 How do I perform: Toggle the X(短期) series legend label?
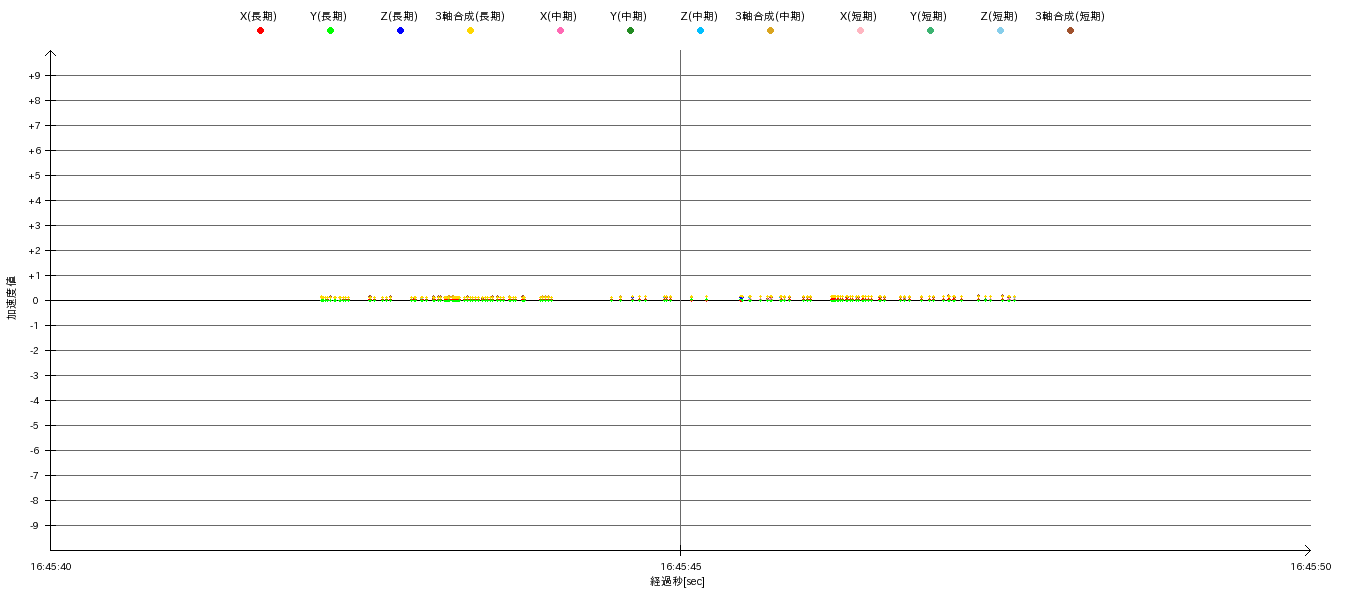click(x=858, y=16)
